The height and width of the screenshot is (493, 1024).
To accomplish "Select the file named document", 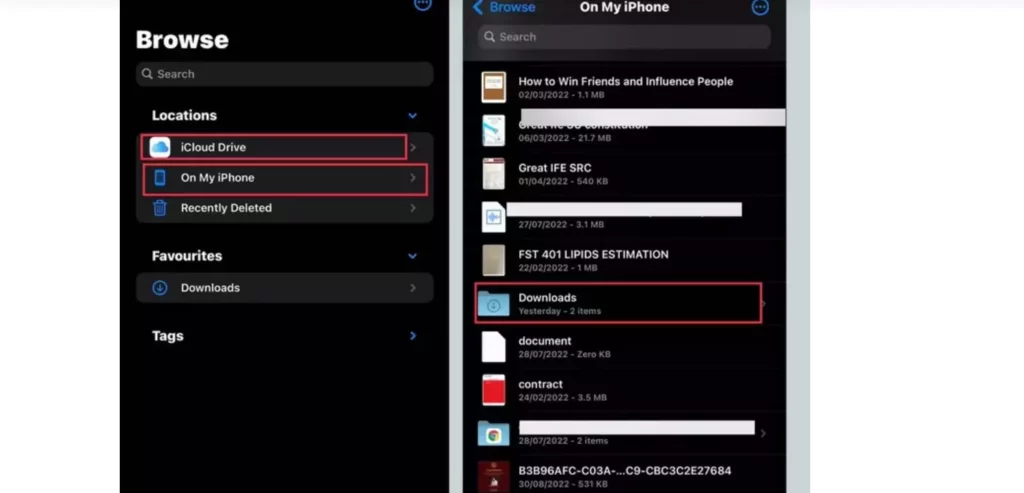I will (545, 341).
